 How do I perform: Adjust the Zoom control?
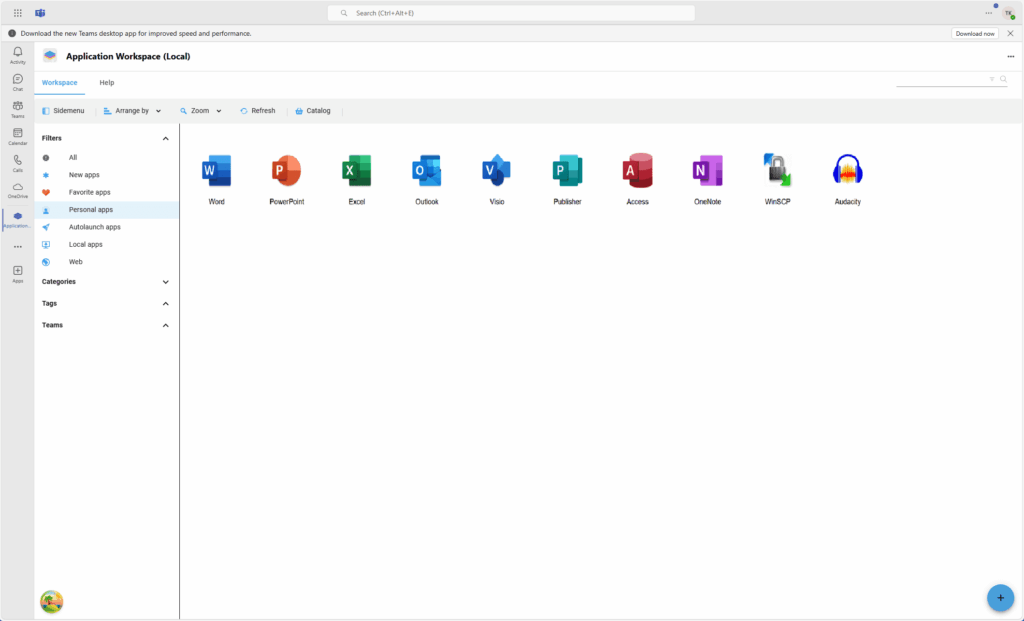click(x=200, y=110)
